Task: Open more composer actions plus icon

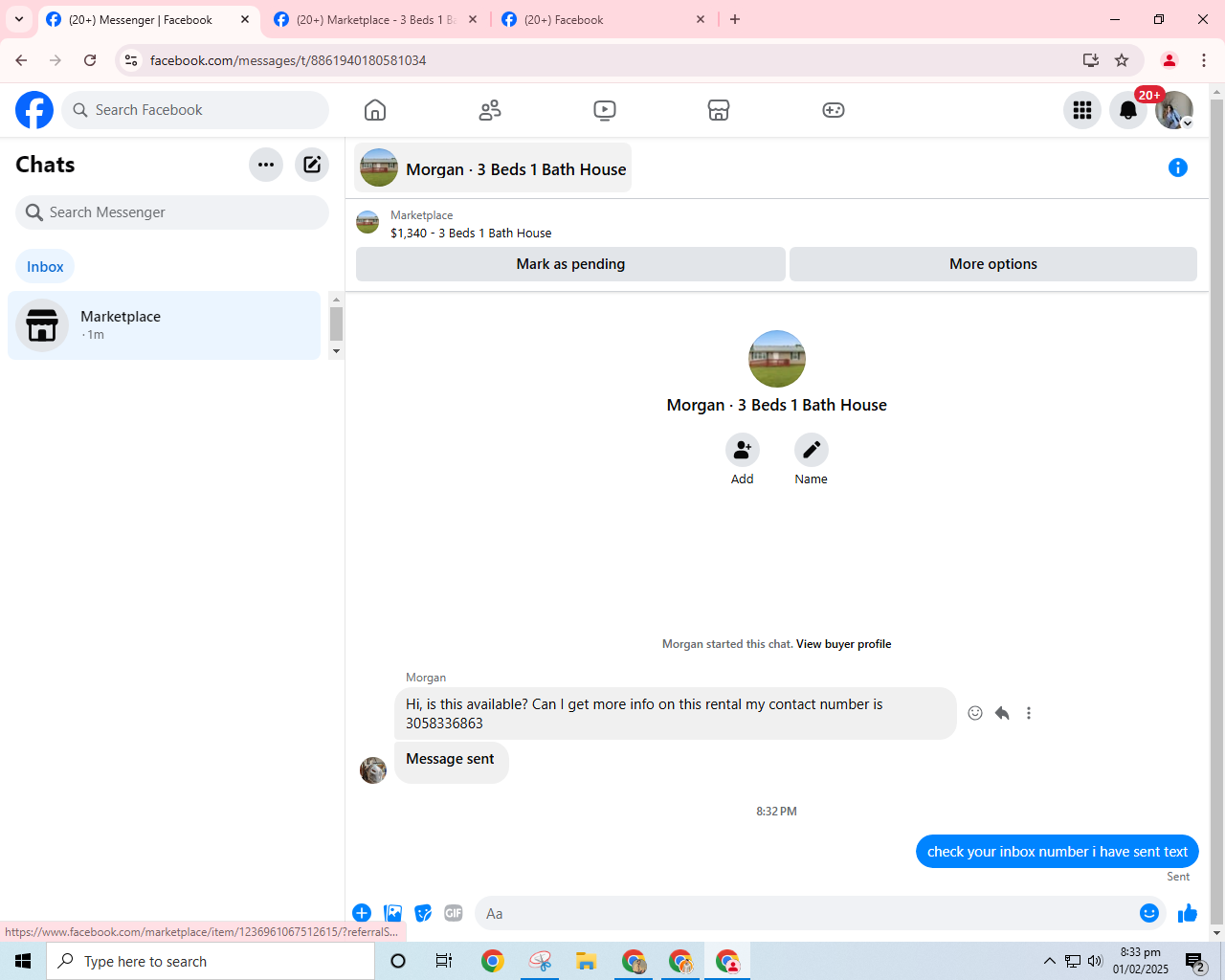Action: tap(362, 913)
